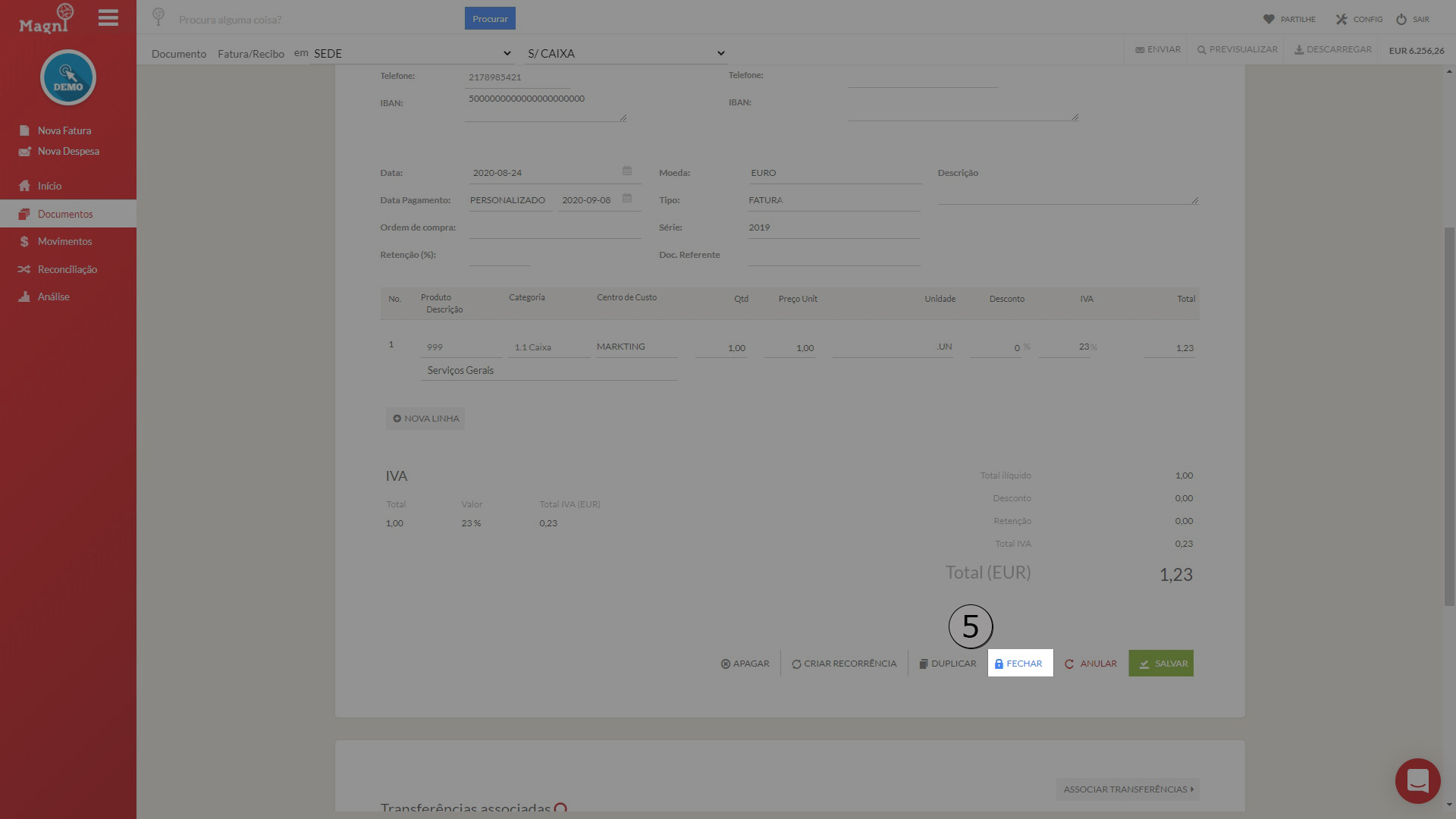Viewport: 1456px width, 819px height.
Task: Click the search field Procura alguma coisa
Action: coord(318,19)
